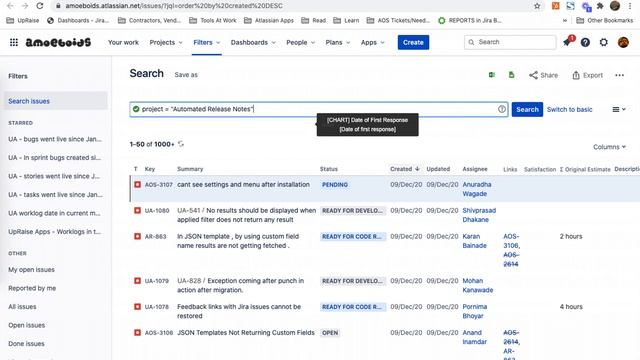This screenshot has width=640, height=360.
Task: Open the notifications bell icon
Action: [x=567, y=42]
